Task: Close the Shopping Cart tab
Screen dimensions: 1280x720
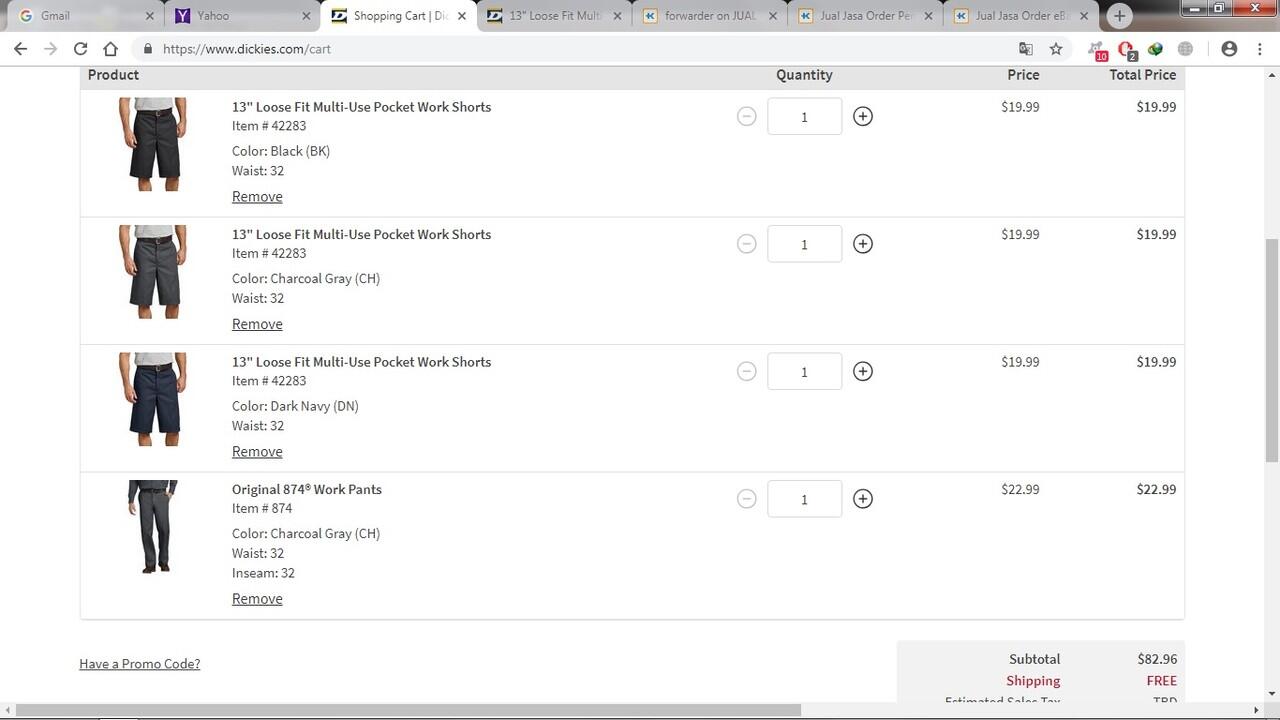Action: point(462,16)
